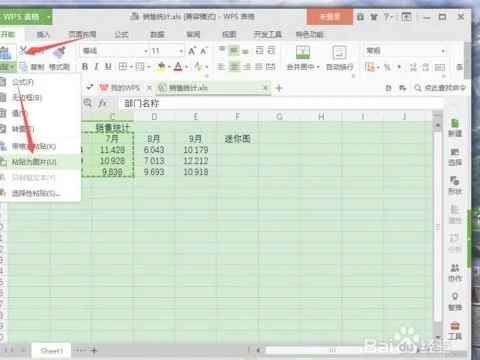Open 新建 in right sidebar

(x=455, y=127)
